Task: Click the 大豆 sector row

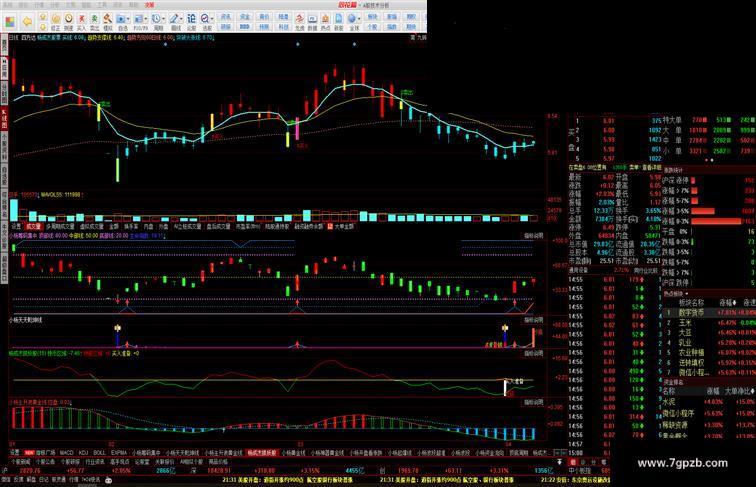Action: (709, 332)
